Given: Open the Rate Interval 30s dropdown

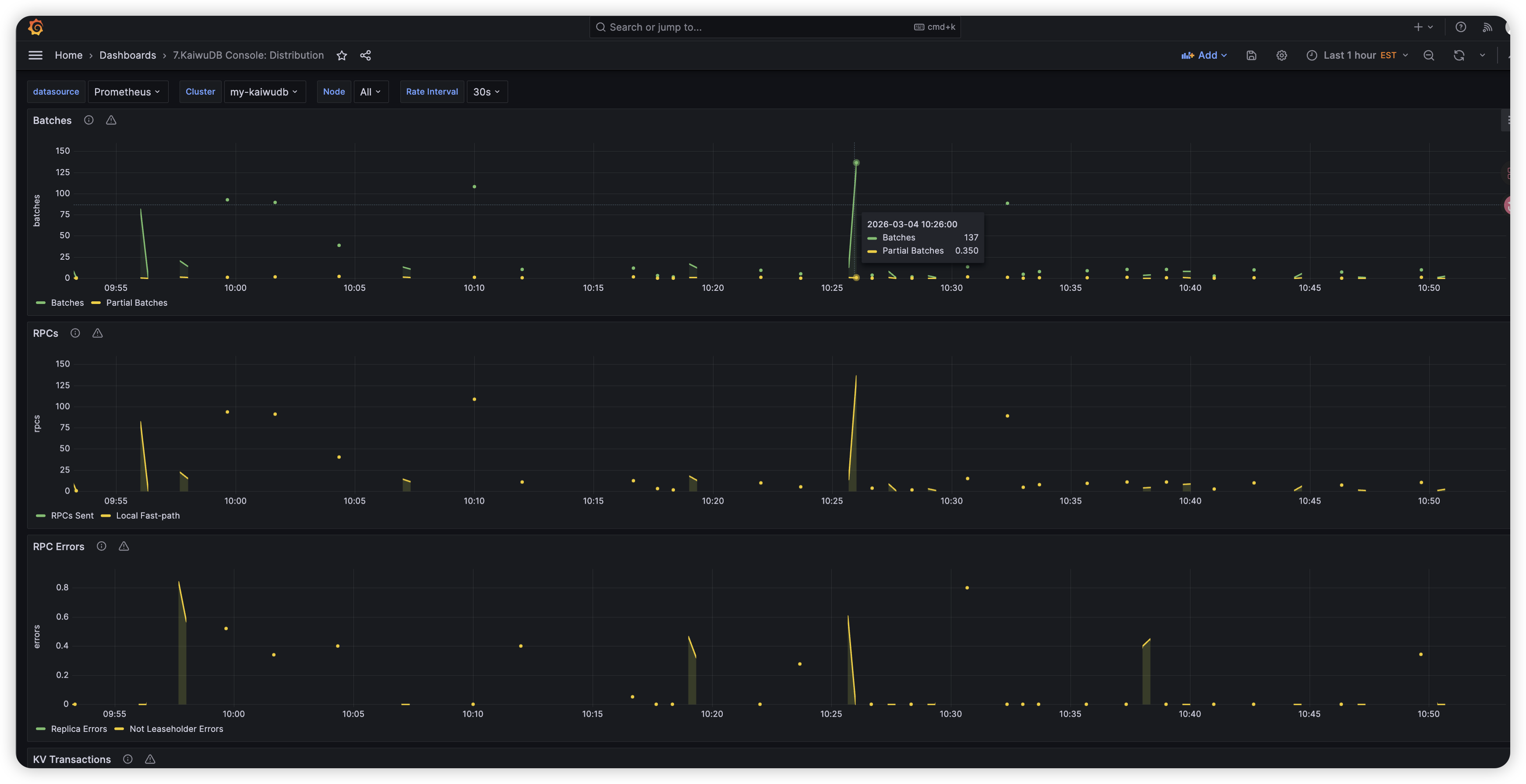Looking at the screenshot, I should pos(486,92).
